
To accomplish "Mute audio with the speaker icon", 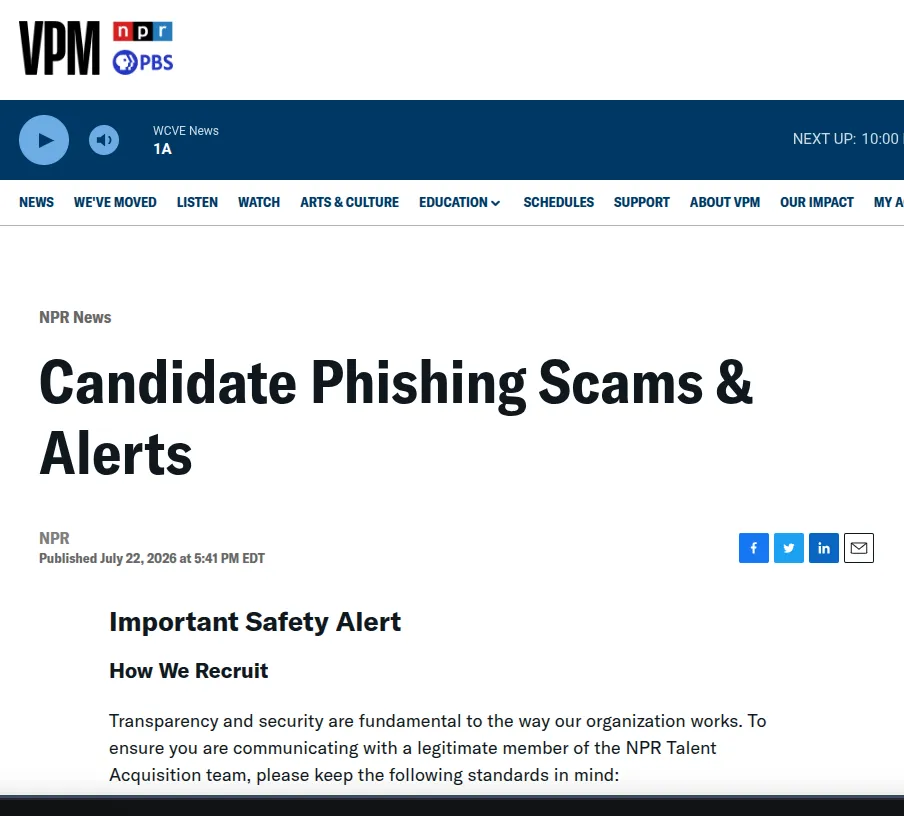I will tap(104, 140).
